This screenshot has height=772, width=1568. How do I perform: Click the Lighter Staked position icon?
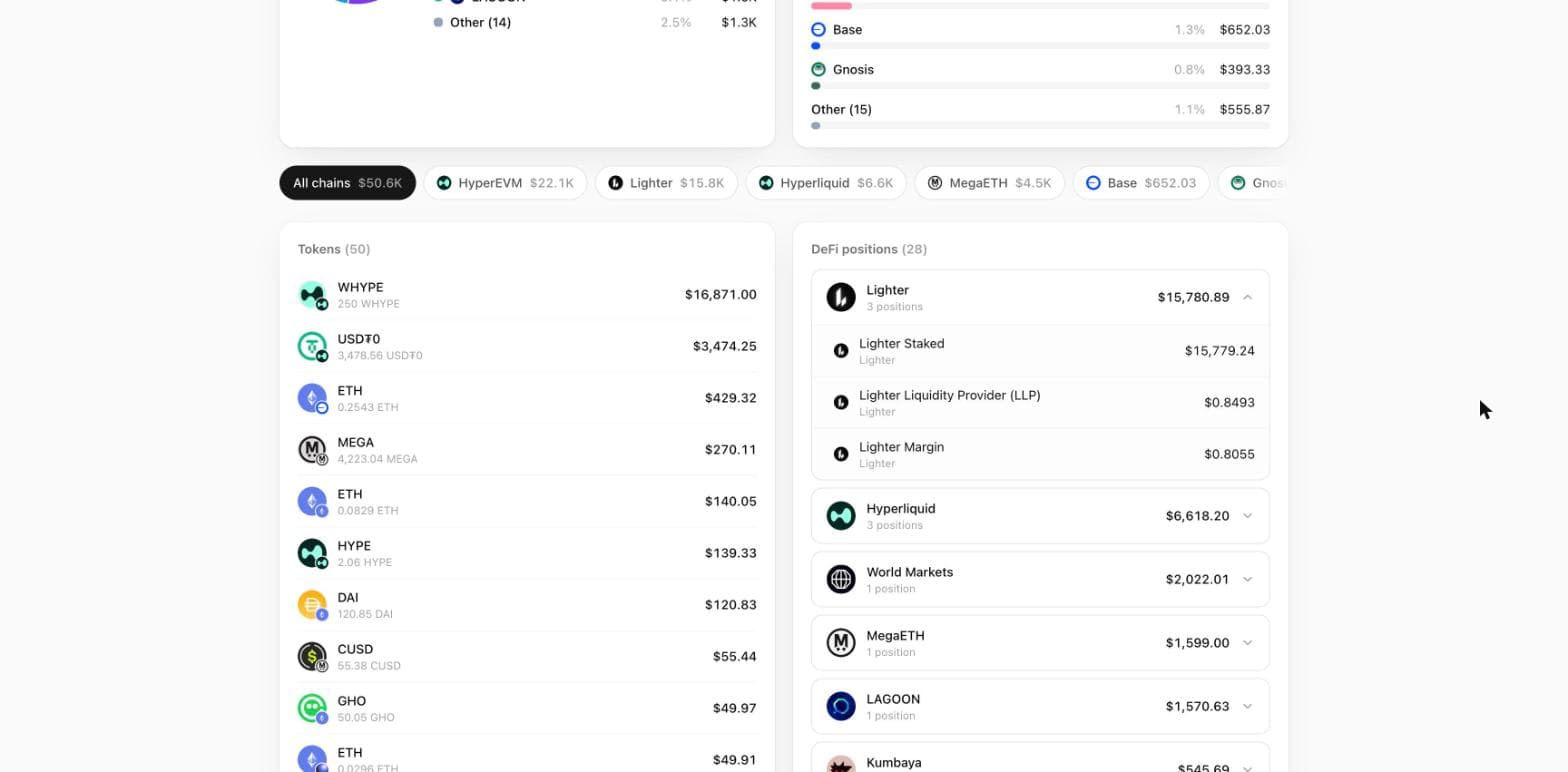[x=841, y=351]
